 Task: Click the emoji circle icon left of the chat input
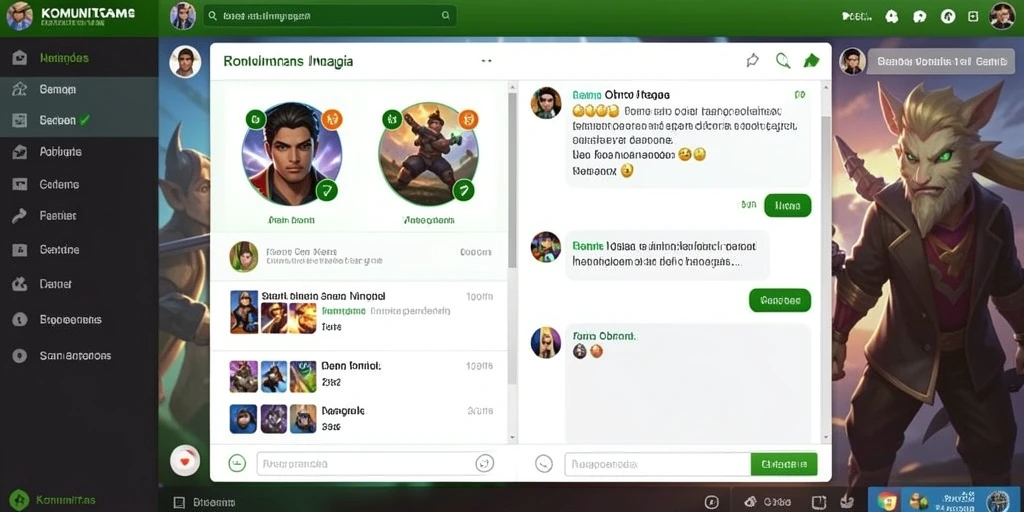(x=543, y=464)
